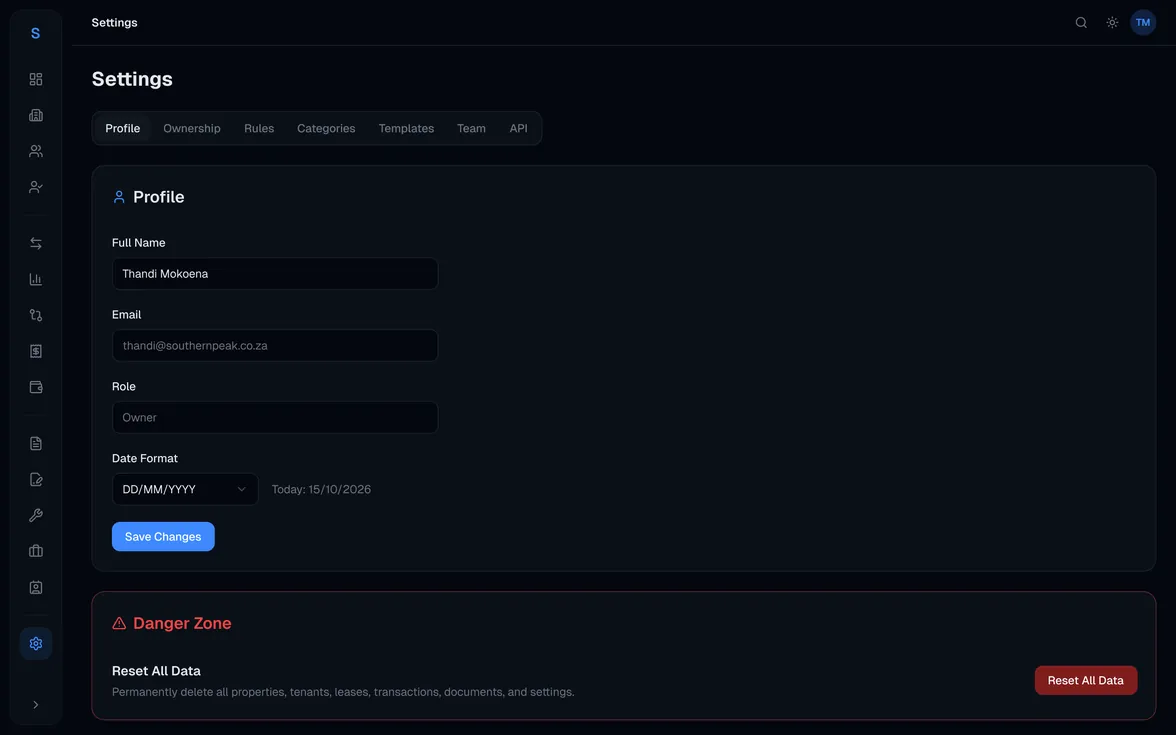
Task: Click the warning triangle icon beside Danger Zone
Action: [118, 623]
